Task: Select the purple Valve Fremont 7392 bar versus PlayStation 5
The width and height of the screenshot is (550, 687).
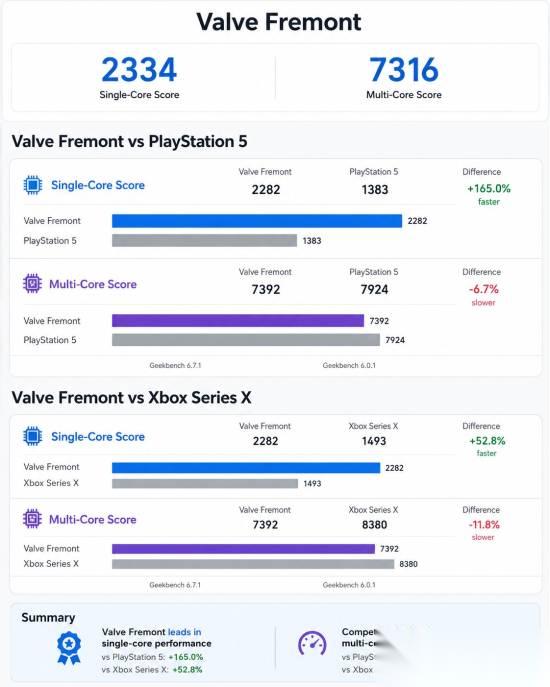Action: pyautogui.click(x=238, y=321)
